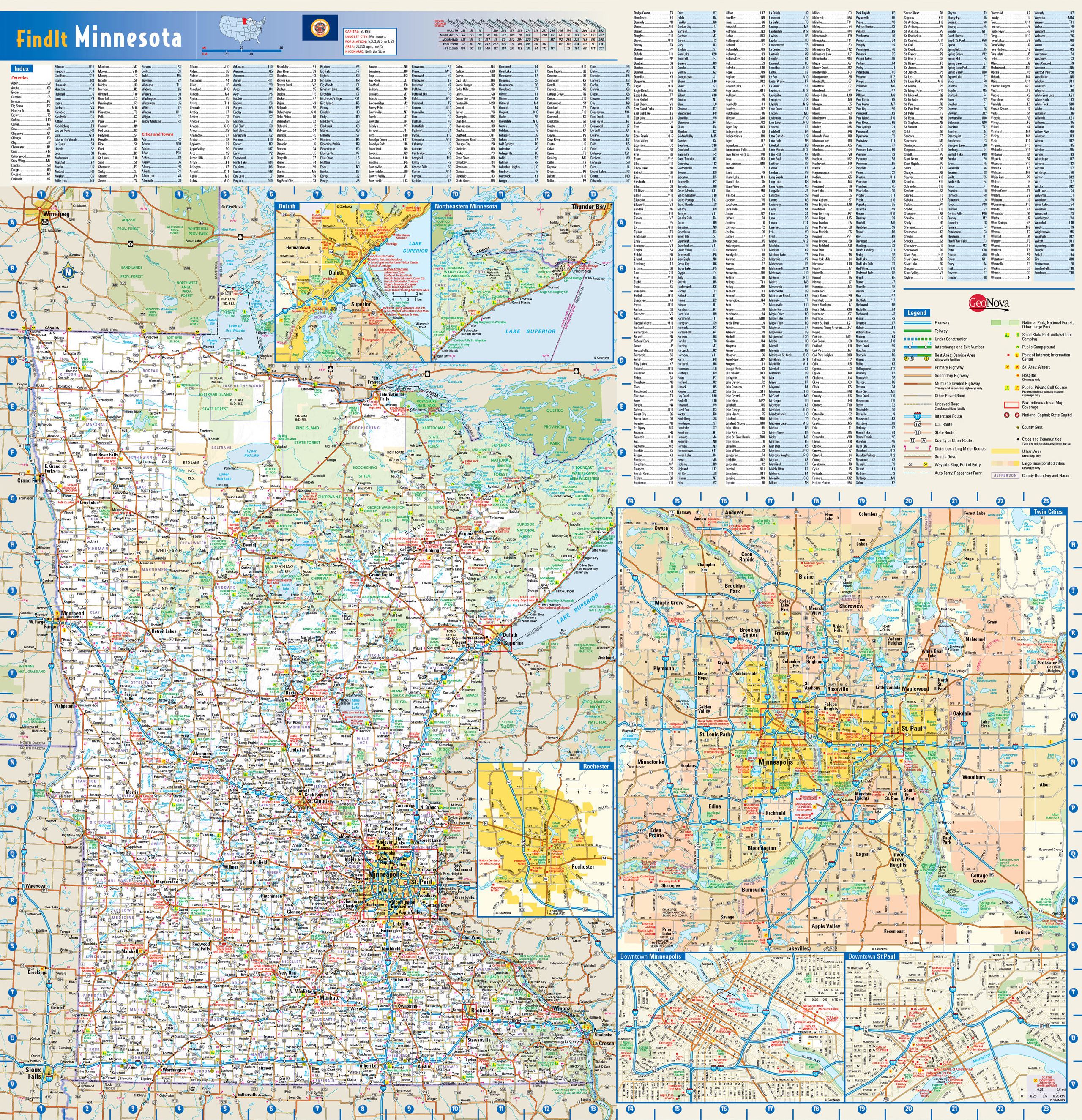Click 'NICKNAME: North Star State' in the fact box

click(365, 52)
